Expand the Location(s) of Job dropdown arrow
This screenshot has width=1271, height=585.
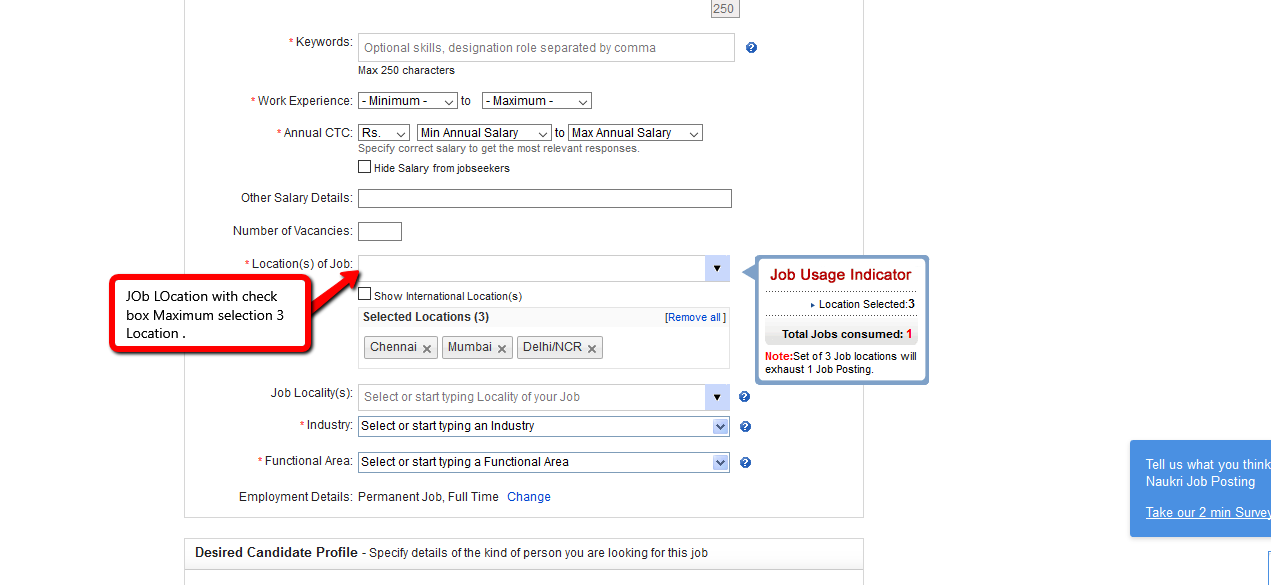coord(717,269)
